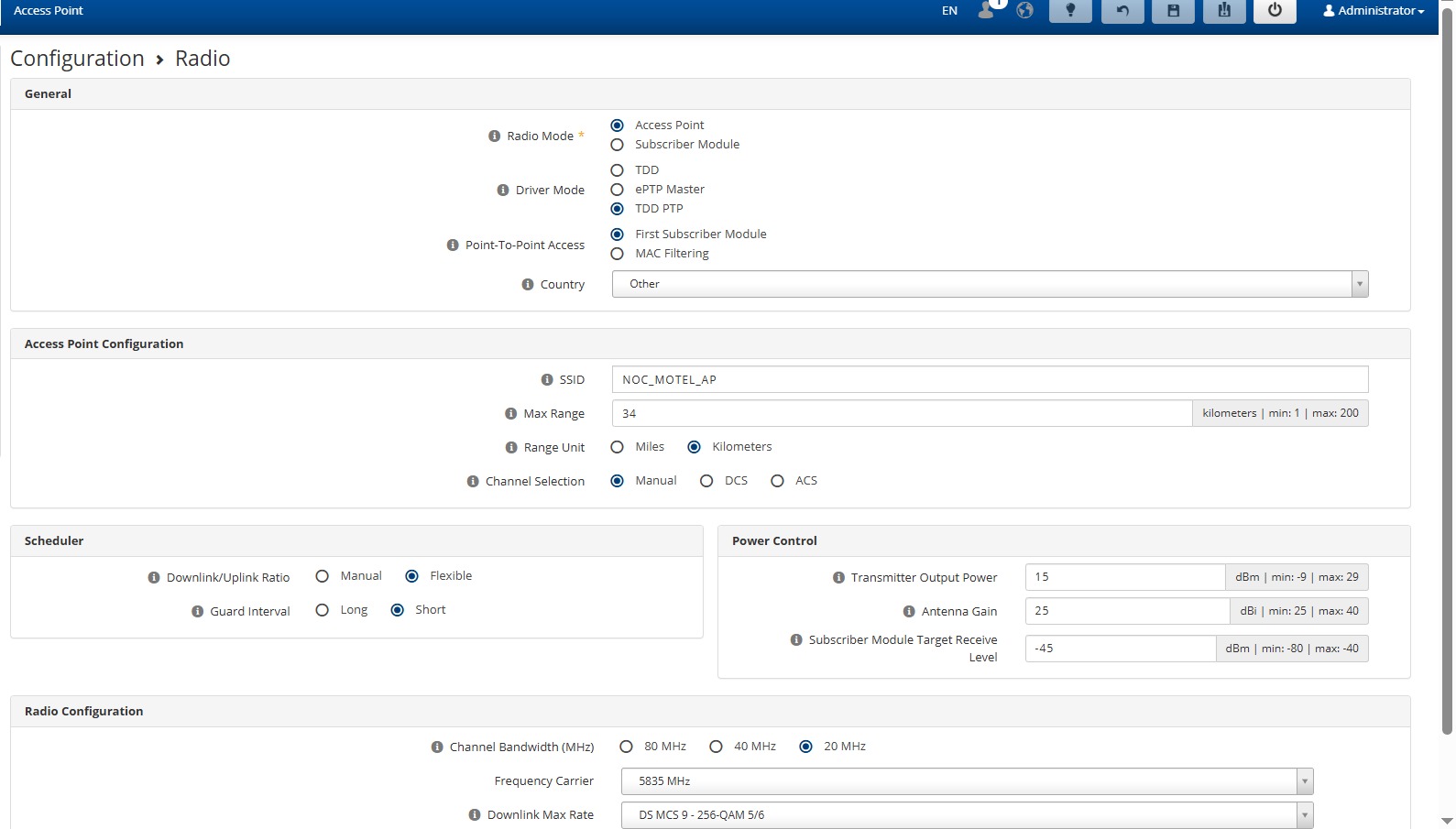Open the user notifications icon

[x=987, y=11]
